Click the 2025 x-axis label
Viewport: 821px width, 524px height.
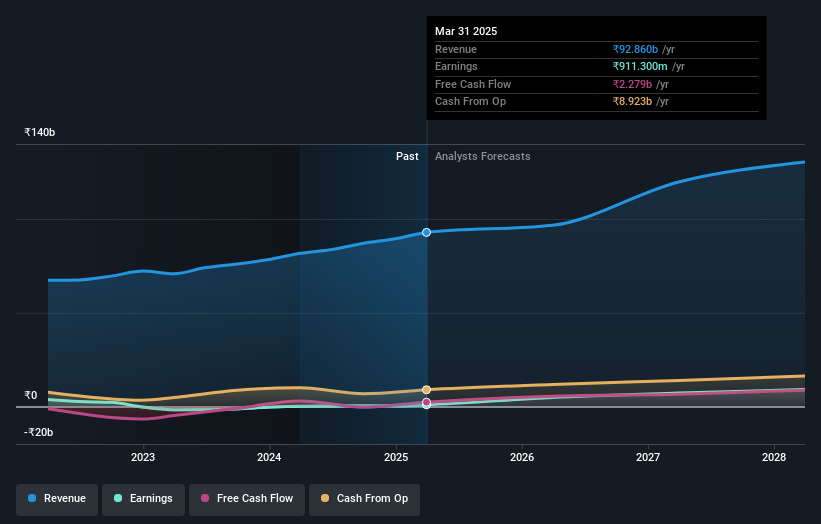[396, 457]
